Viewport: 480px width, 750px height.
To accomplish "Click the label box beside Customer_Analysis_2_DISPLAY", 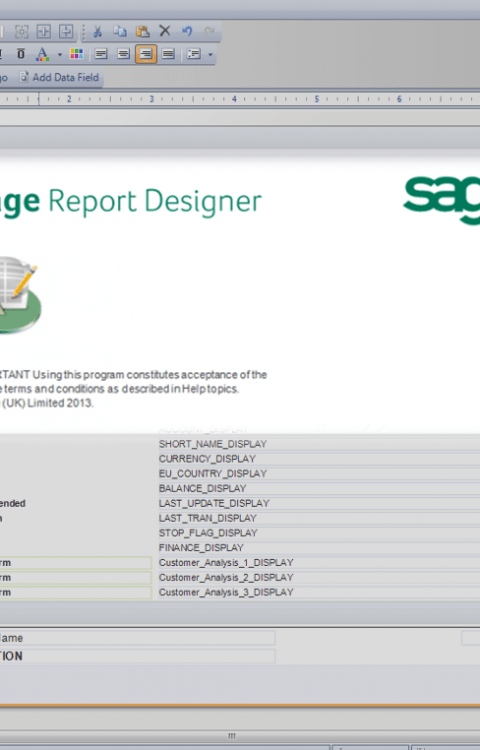I will tap(76, 577).
